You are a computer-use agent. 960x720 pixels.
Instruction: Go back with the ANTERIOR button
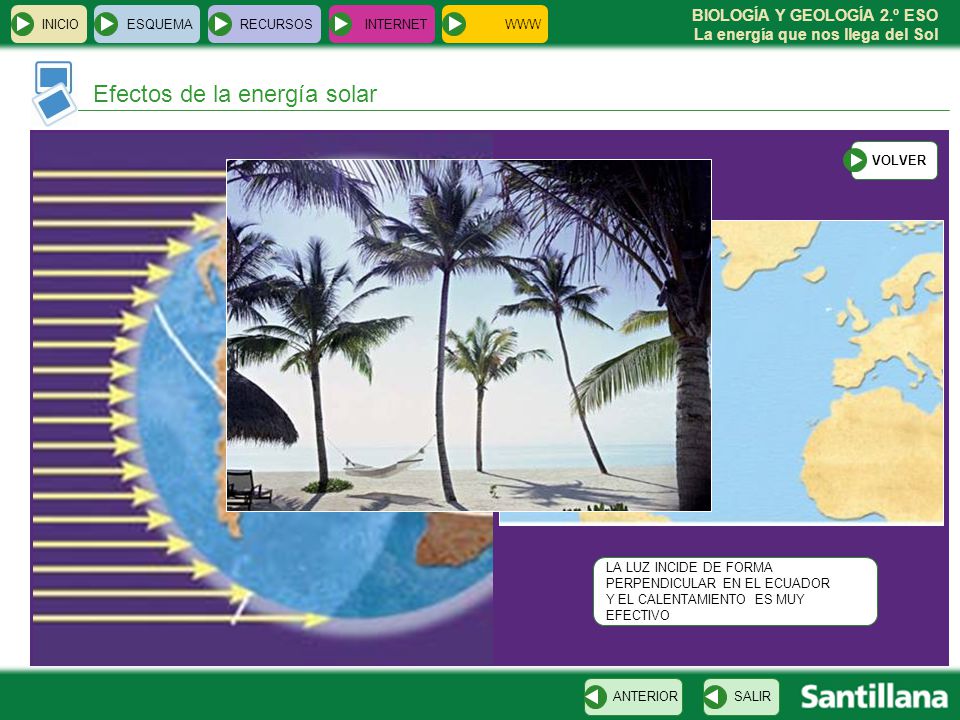(633, 696)
